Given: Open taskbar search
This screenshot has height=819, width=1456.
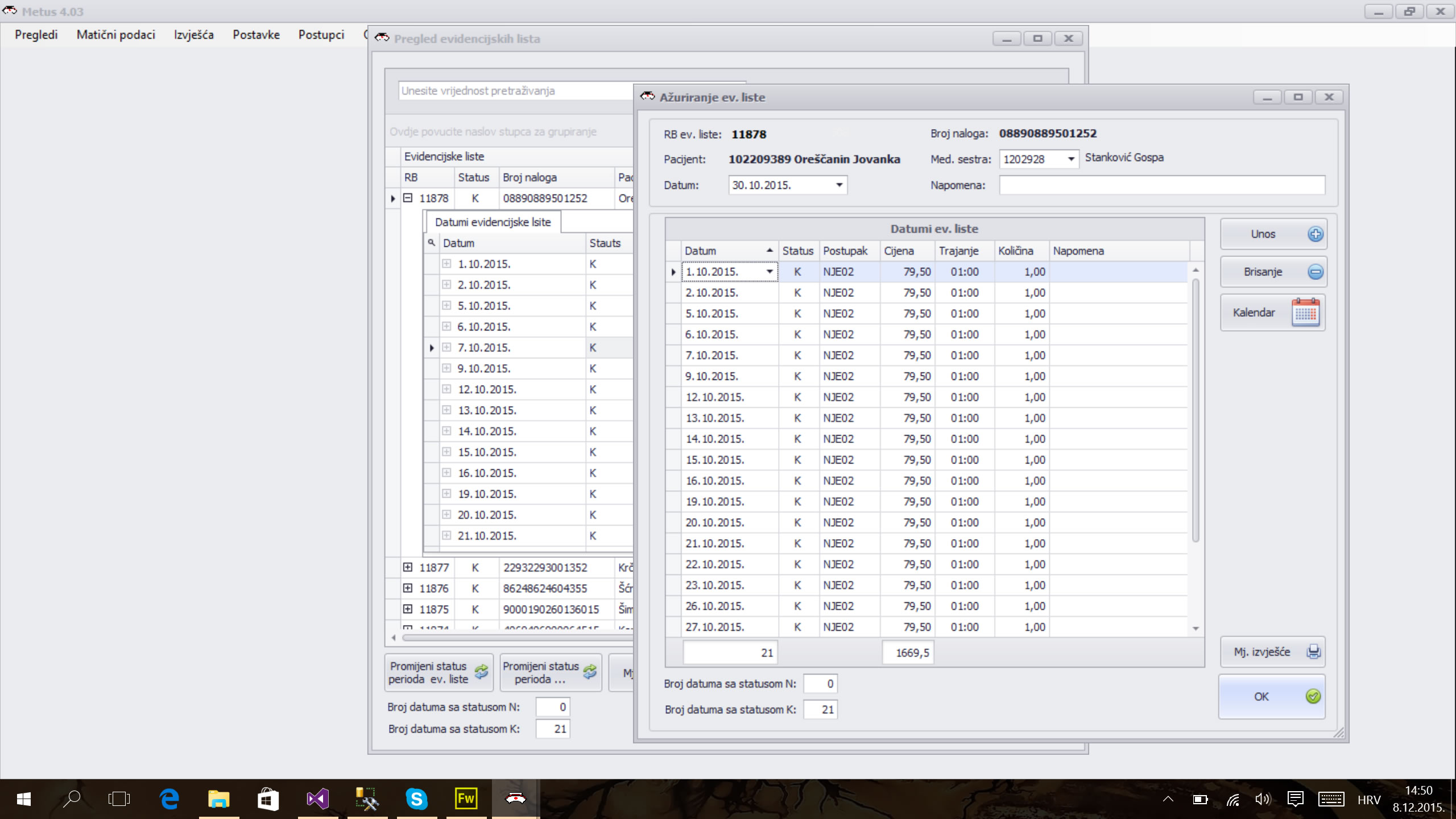Looking at the screenshot, I should tap(72, 799).
